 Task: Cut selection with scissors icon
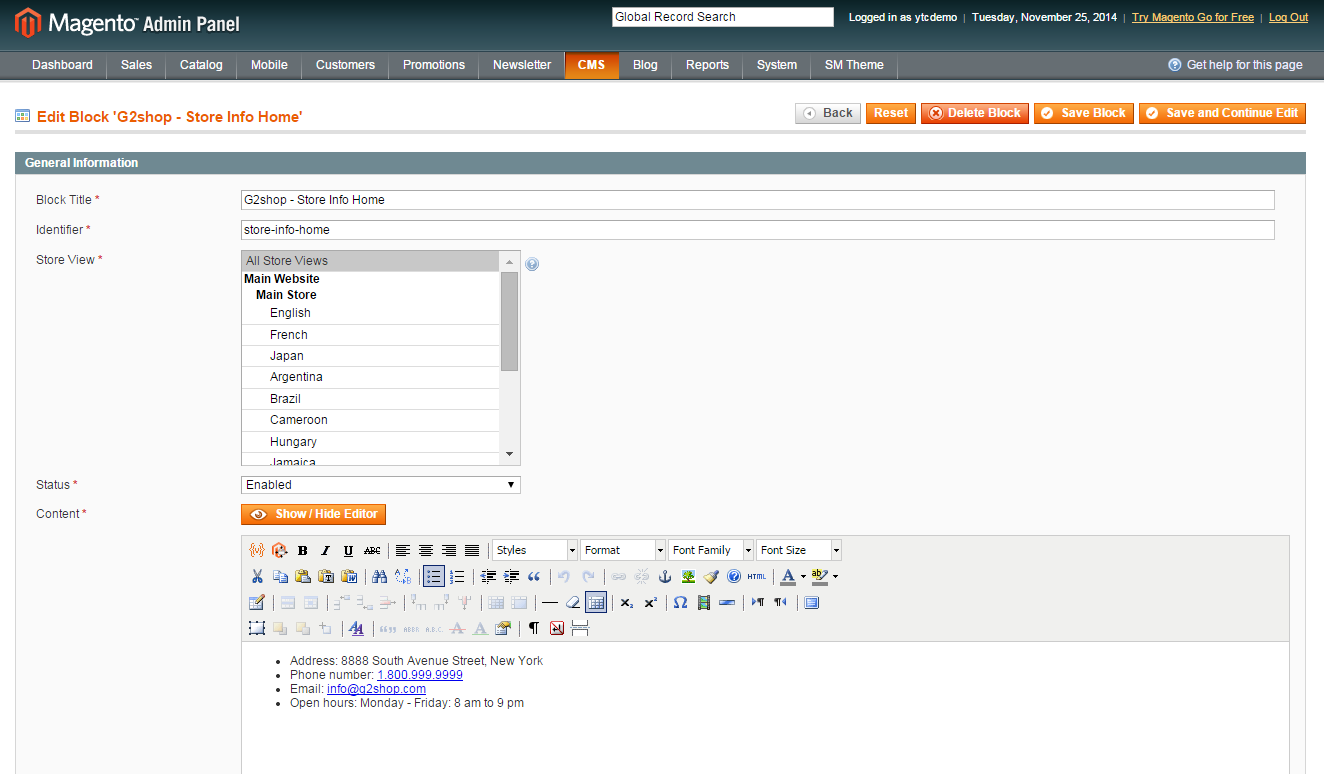pyautogui.click(x=257, y=576)
